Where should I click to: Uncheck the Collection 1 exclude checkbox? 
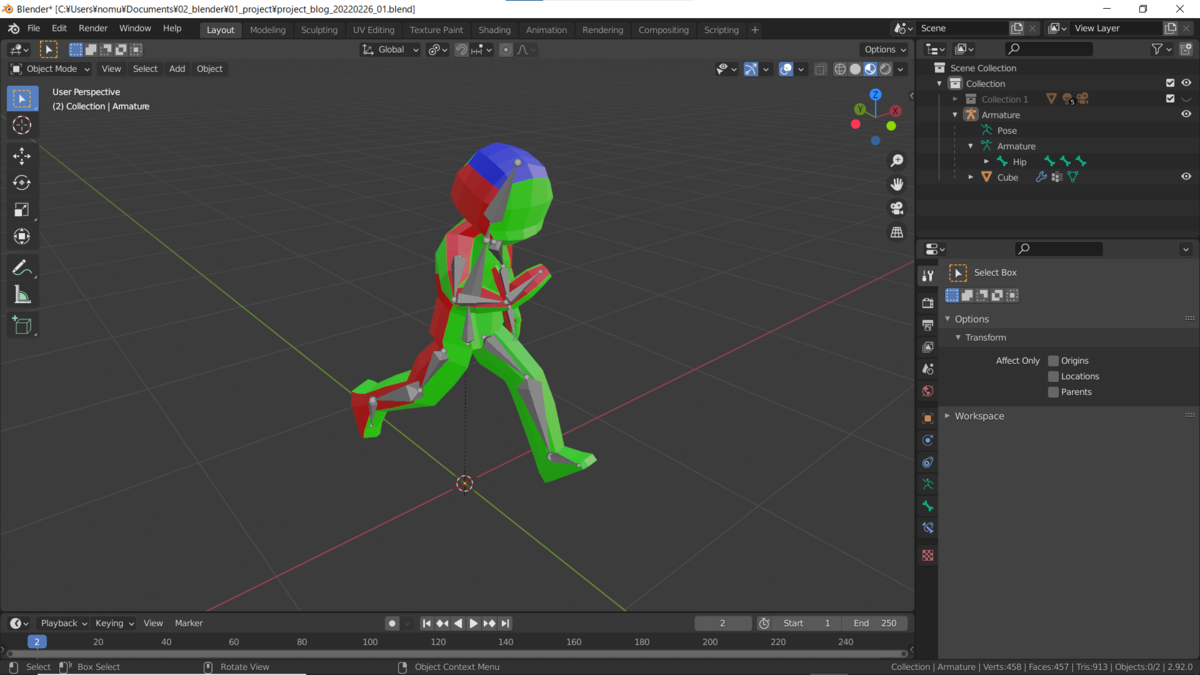point(1170,99)
